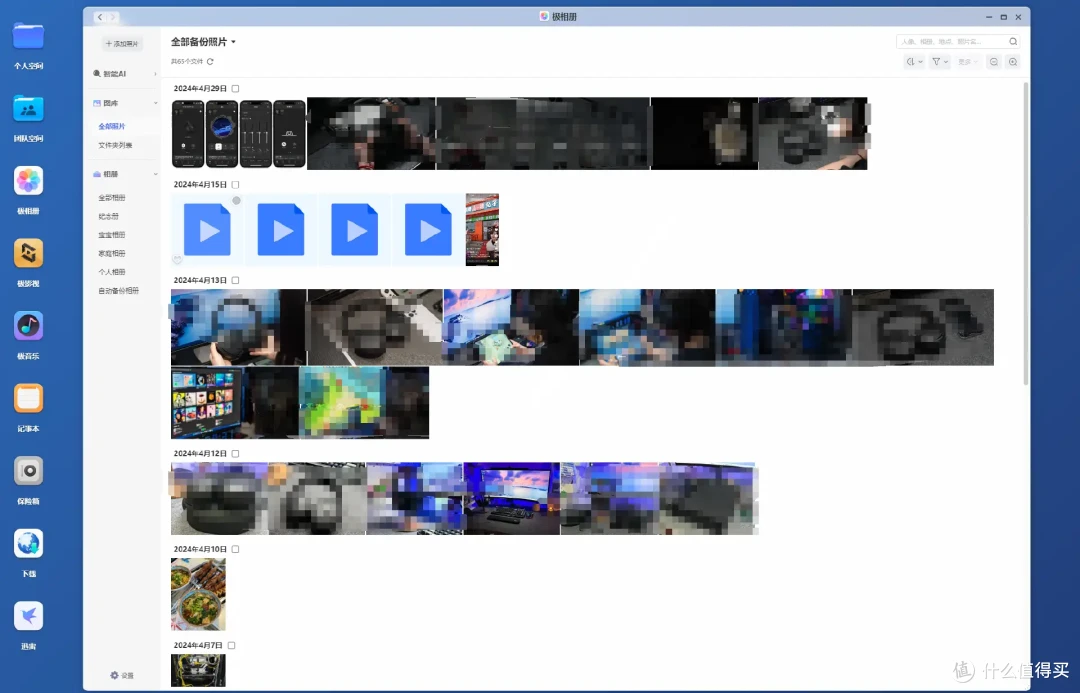Viewport: 1080px width, 693px height.
Task: Open 设置 settings at sidebar bottom
Action: click(x=122, y=676)
